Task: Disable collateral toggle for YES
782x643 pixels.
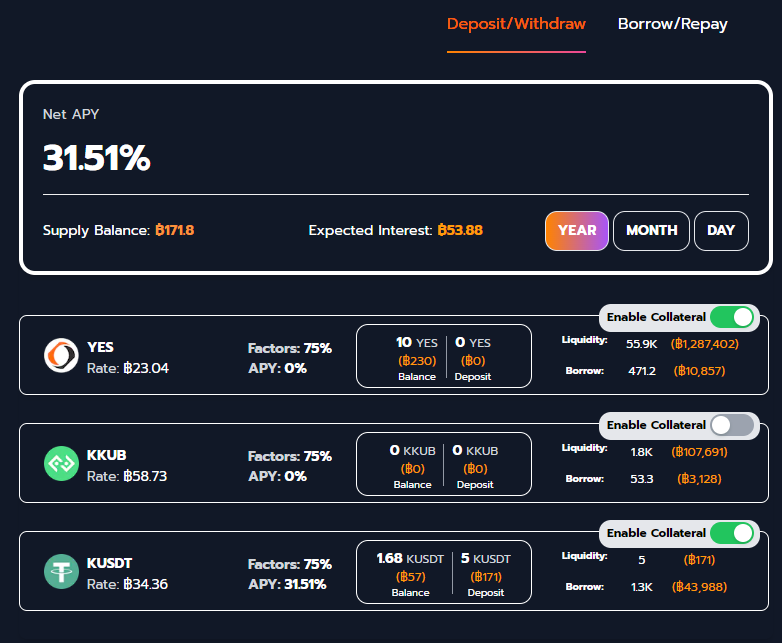Action: point(732,318)
